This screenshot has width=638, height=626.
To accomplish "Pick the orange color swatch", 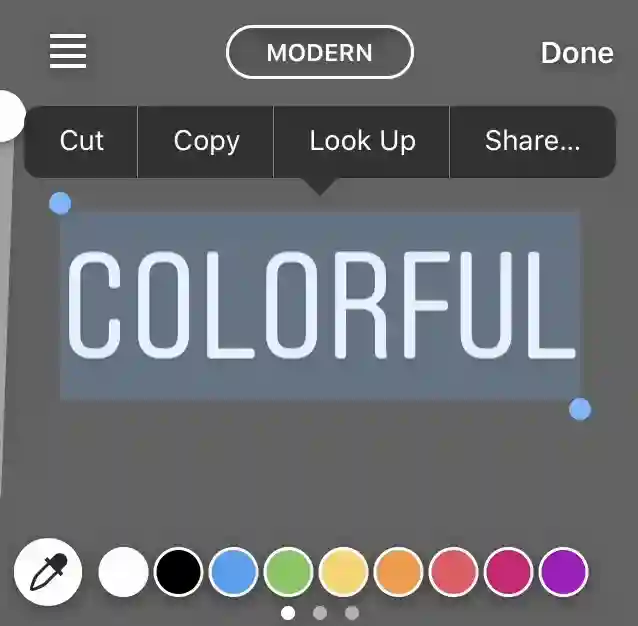I will pyautogui.click(x=398, y=572).
